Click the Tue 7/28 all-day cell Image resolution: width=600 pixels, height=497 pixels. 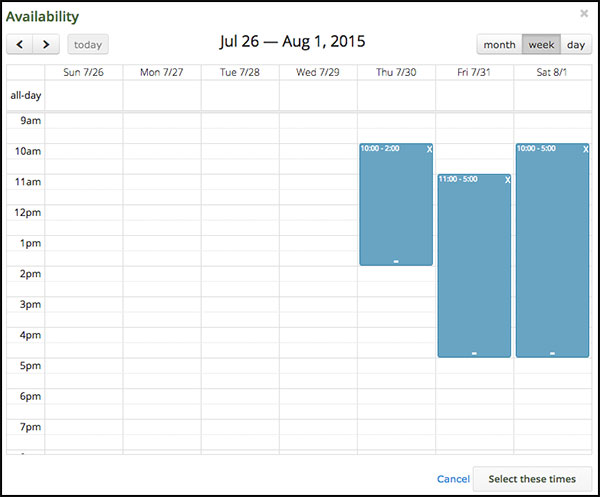pos(240,95)
